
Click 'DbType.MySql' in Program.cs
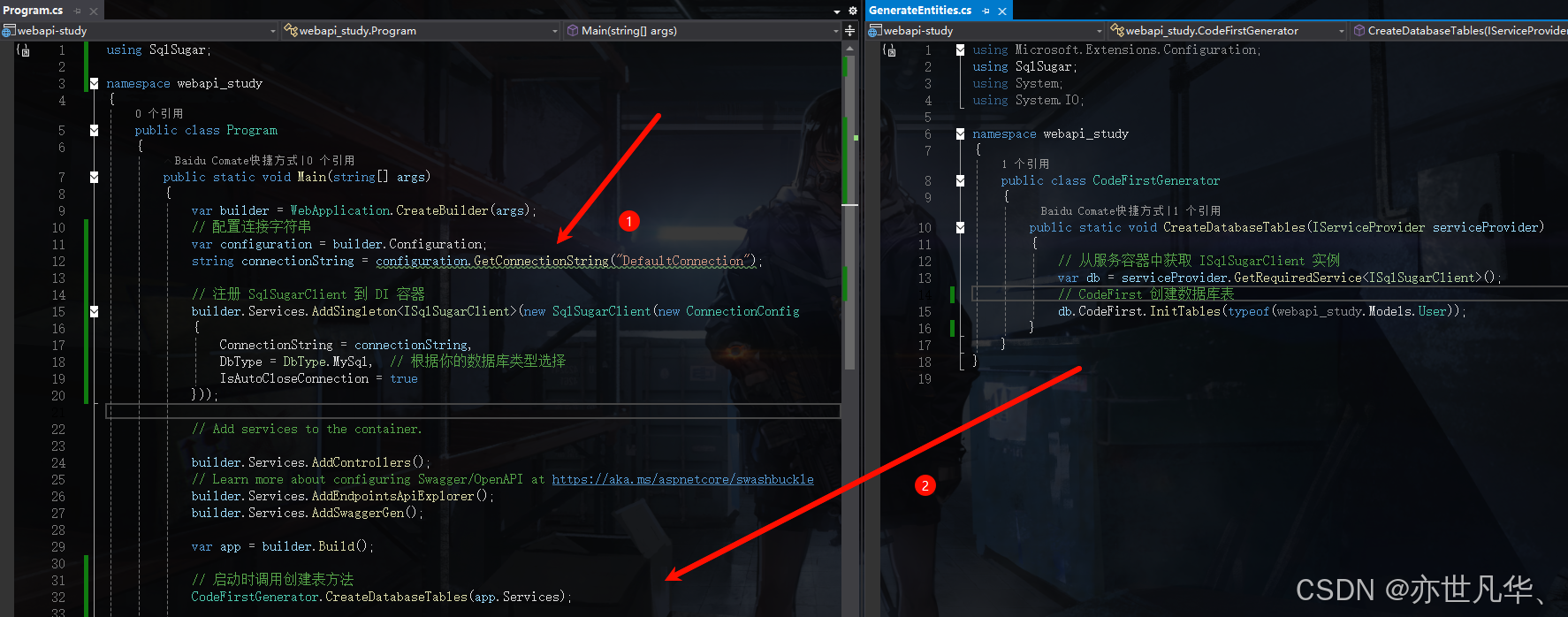pos(325,362)
